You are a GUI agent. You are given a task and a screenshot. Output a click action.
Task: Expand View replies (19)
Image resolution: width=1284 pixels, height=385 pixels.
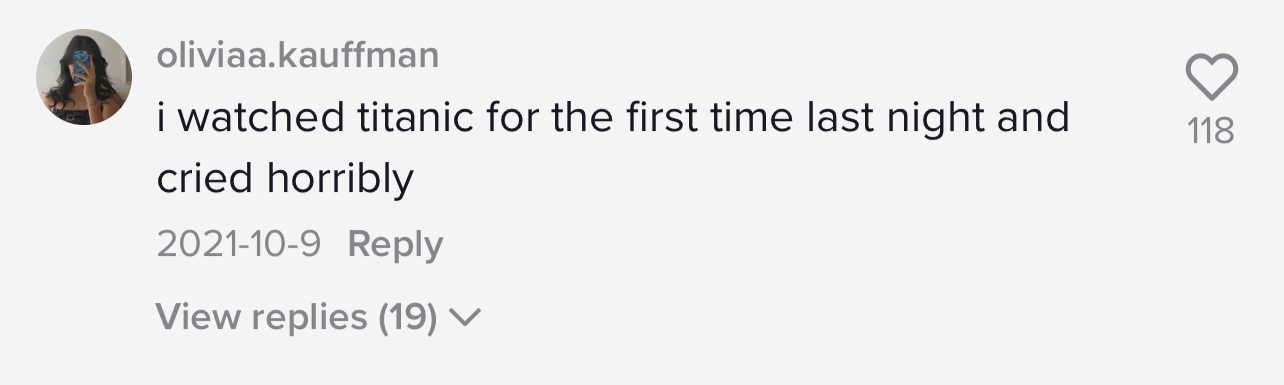(319, 318)
